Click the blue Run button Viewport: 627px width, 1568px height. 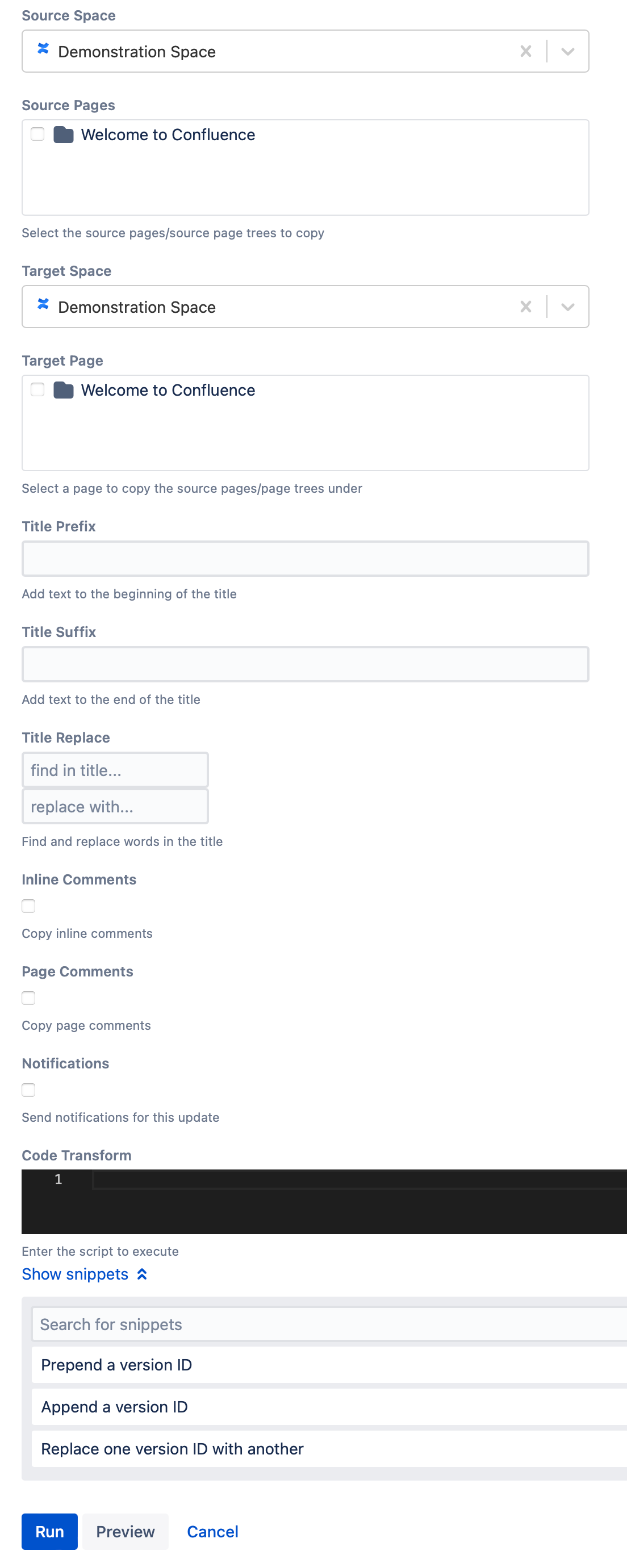[x=49, y=1532]
